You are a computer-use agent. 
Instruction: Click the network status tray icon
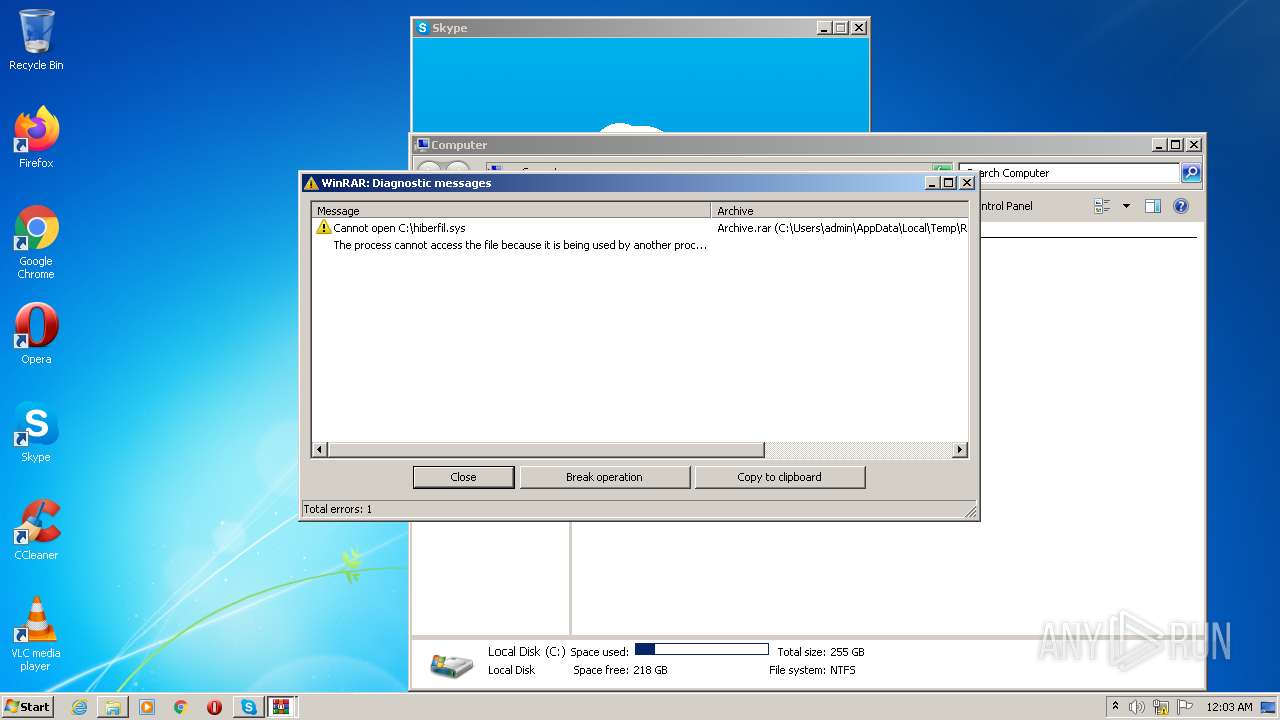(1161, 707)
